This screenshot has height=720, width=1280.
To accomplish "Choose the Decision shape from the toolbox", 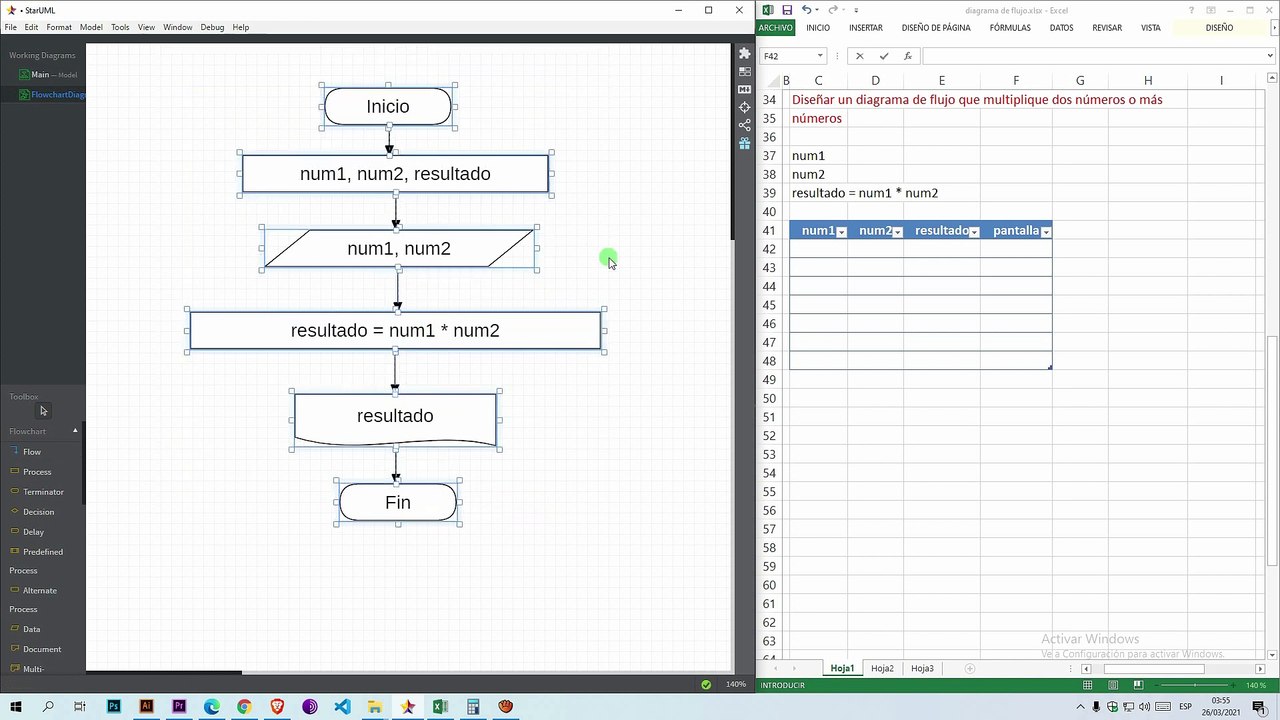I will (38, 512).
